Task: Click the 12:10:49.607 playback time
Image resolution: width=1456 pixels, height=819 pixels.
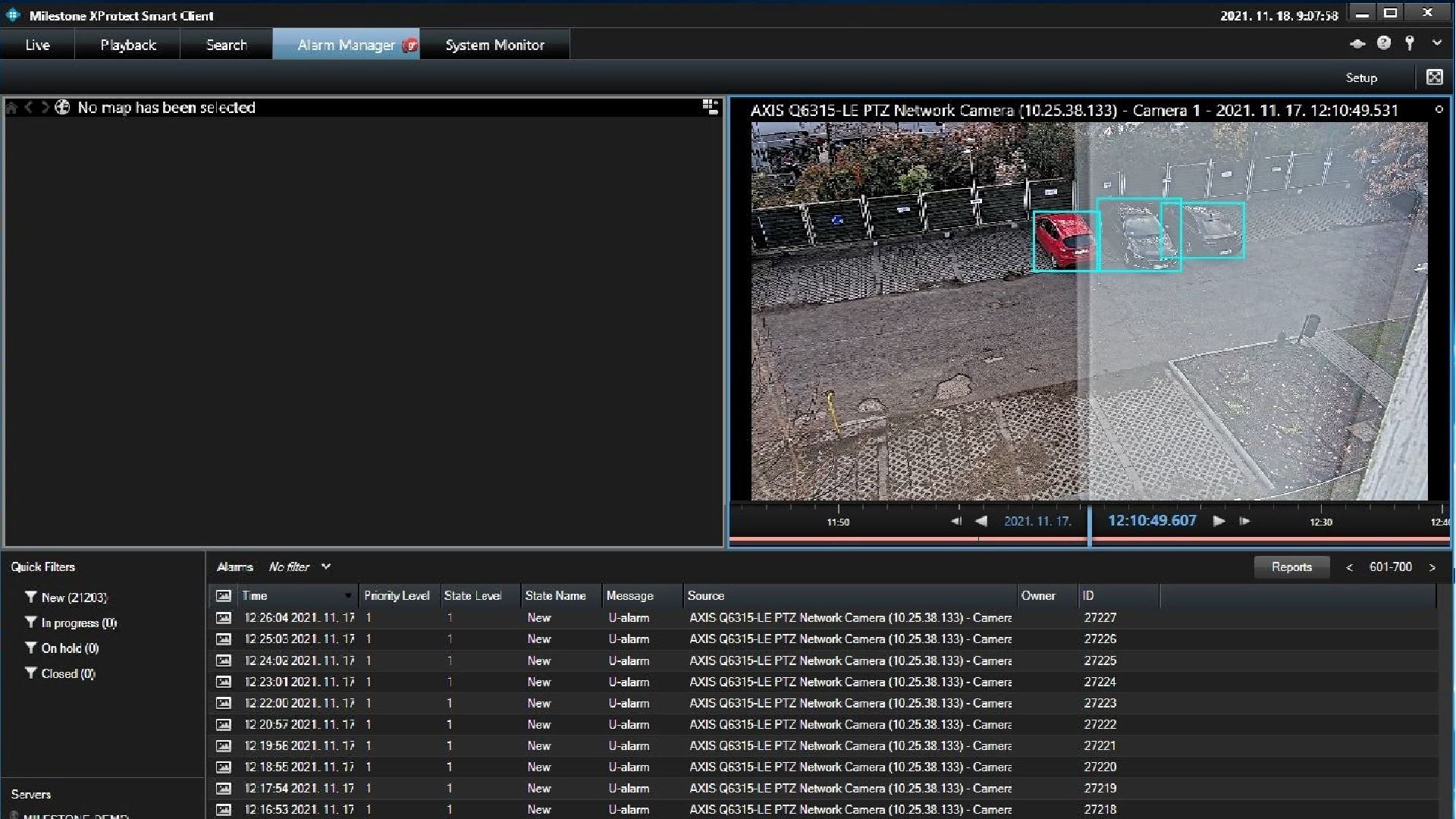Action: 1152,521
